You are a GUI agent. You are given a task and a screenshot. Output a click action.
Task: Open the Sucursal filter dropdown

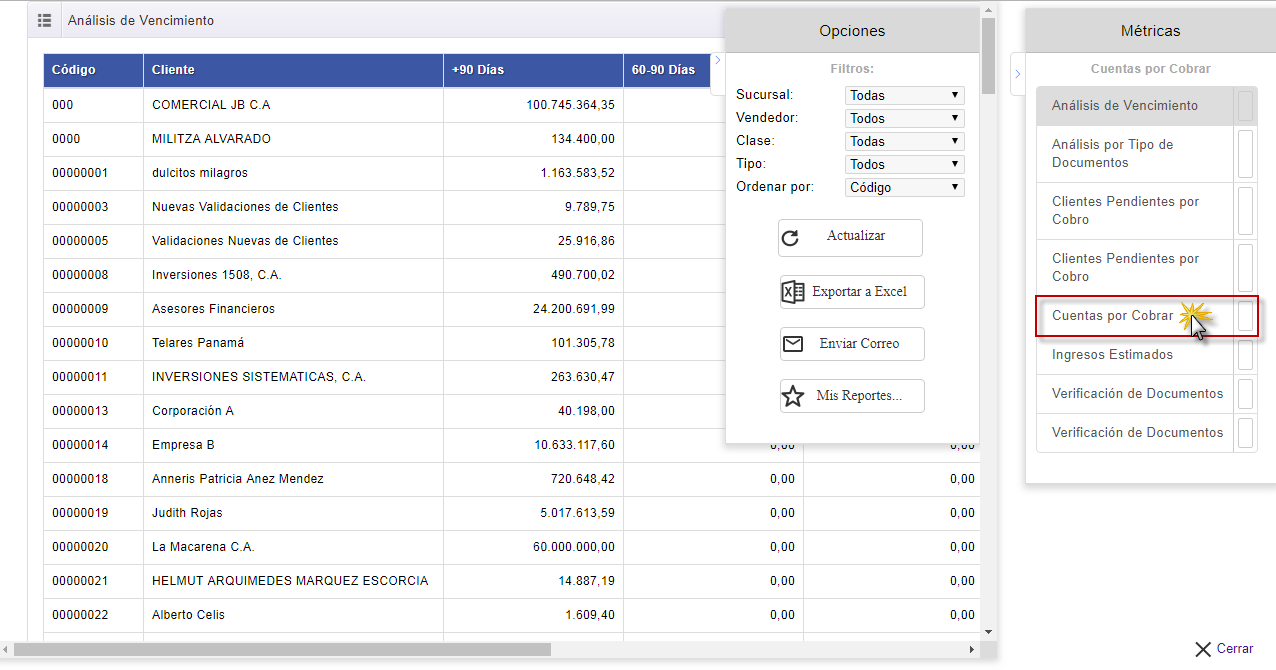click(x=904, y=96)
